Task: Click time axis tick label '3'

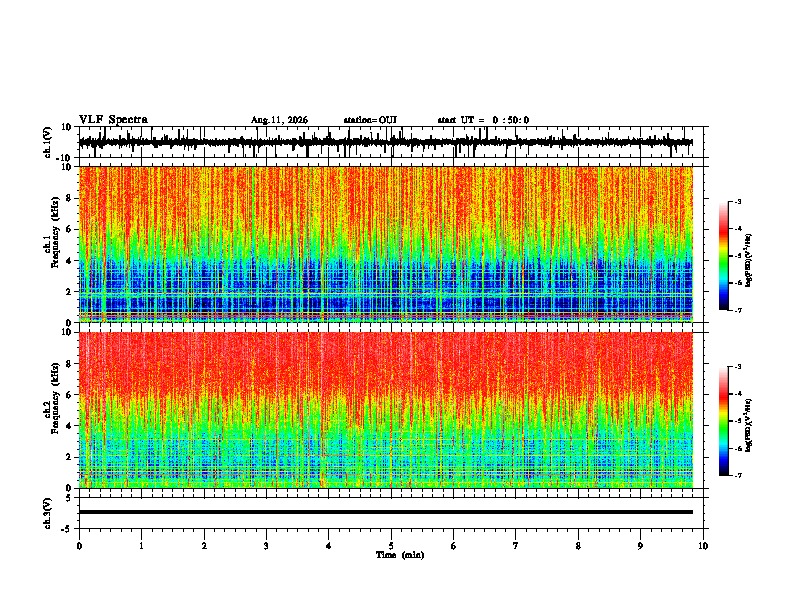Action: pos(266,546)
